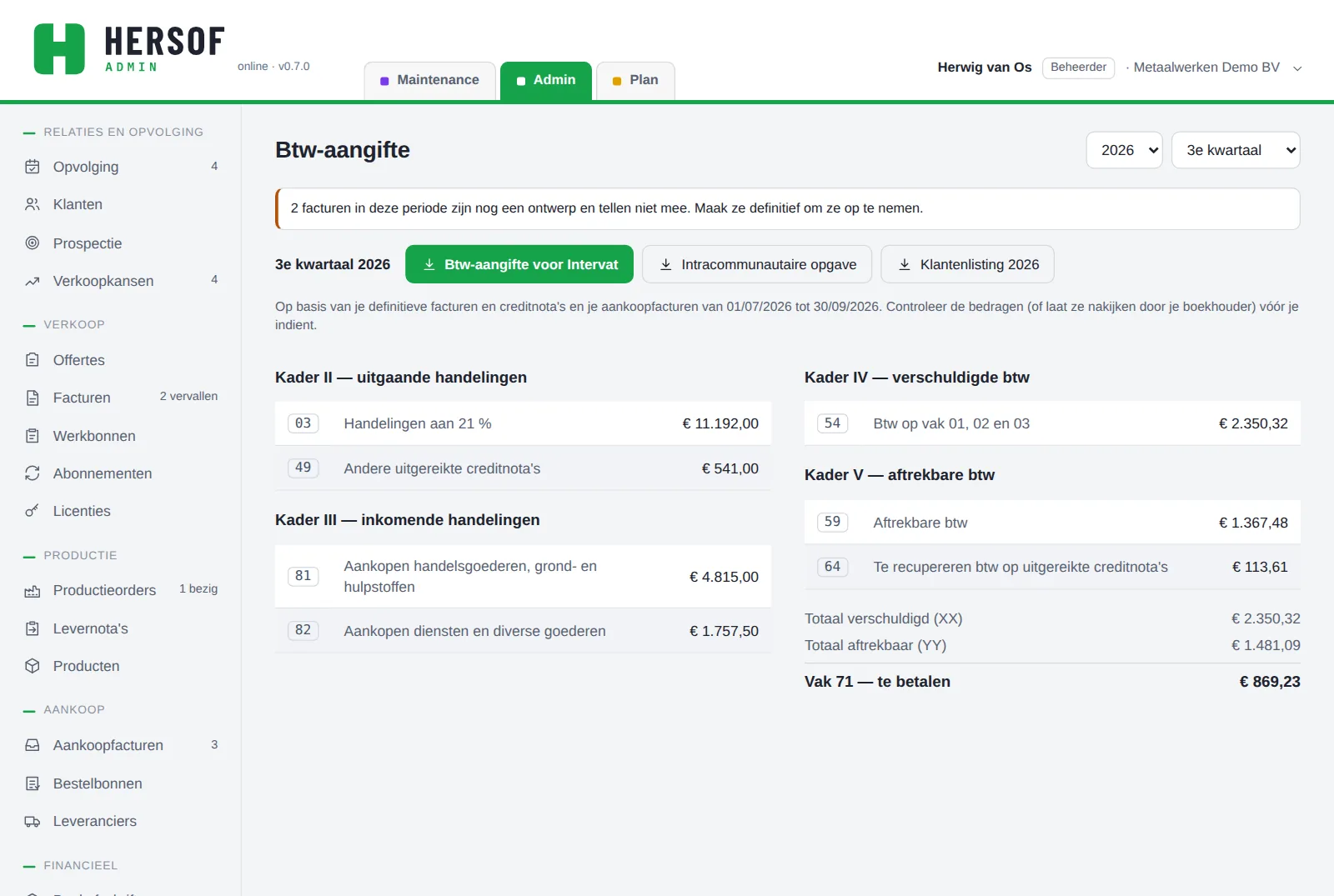This screenshot has height=896, width=1334.
Task: Click the amount € 11.192,00
Action: coord(720,423)
